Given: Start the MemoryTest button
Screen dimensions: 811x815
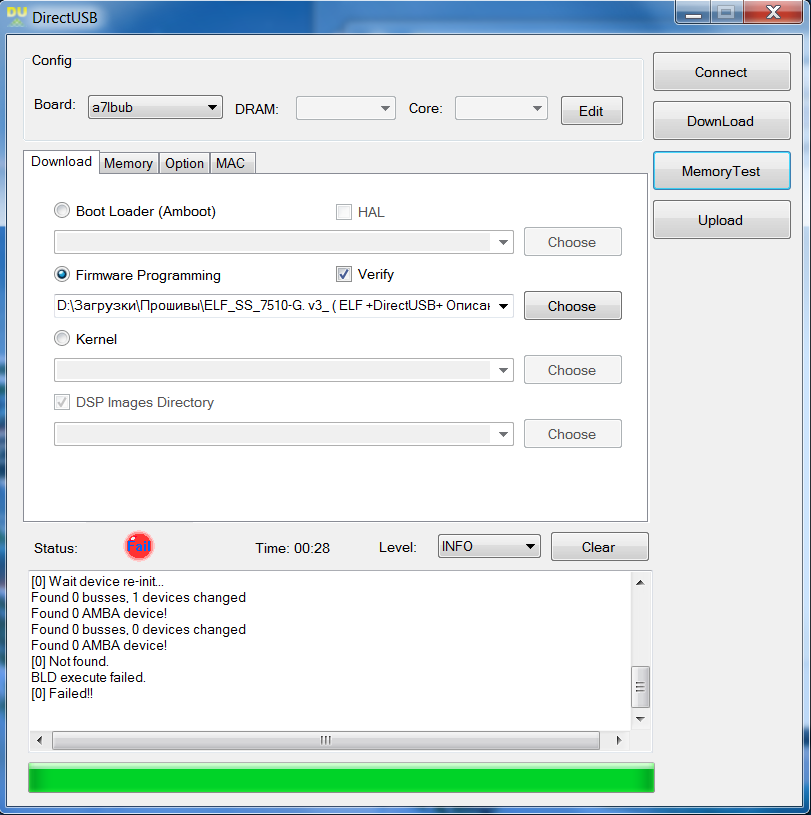Looking at the screenshot, I should (x=720, y=171).
